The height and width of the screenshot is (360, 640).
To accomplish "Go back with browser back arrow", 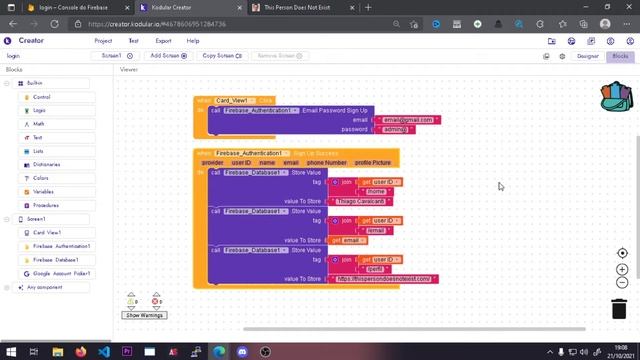I will [13, 24].
